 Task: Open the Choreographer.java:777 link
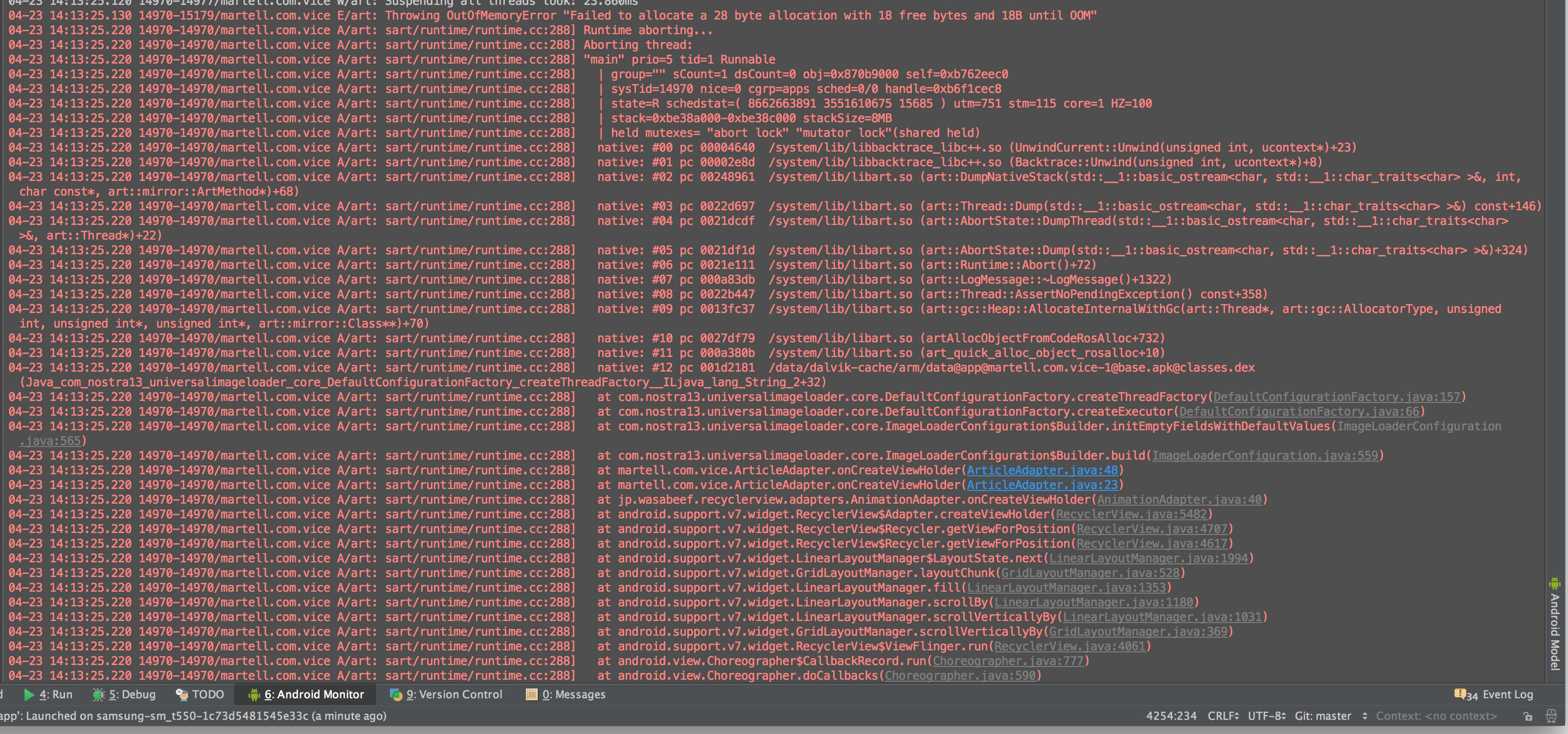coord(1008,661)
